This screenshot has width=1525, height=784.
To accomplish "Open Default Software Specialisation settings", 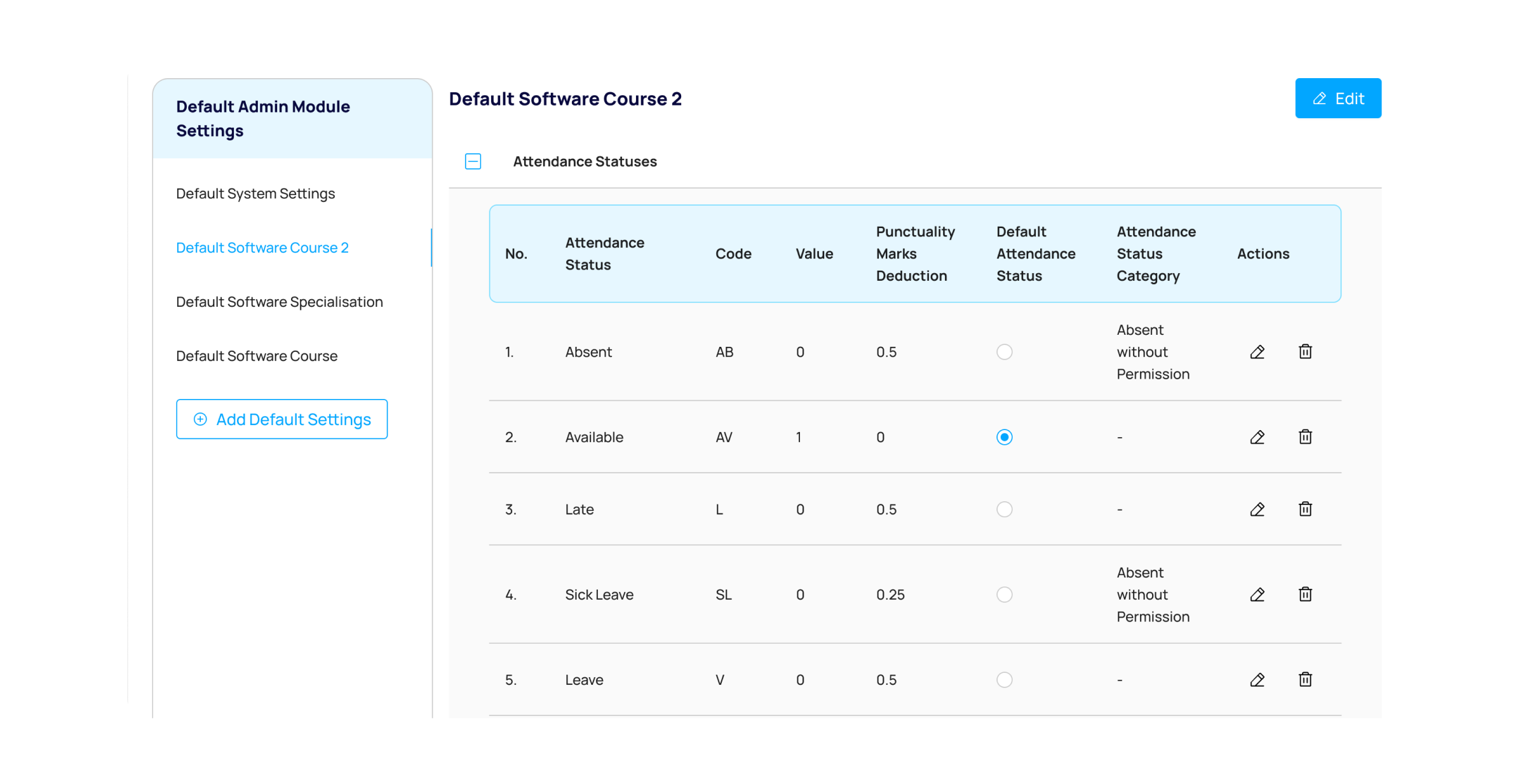I will coord(280,302).
